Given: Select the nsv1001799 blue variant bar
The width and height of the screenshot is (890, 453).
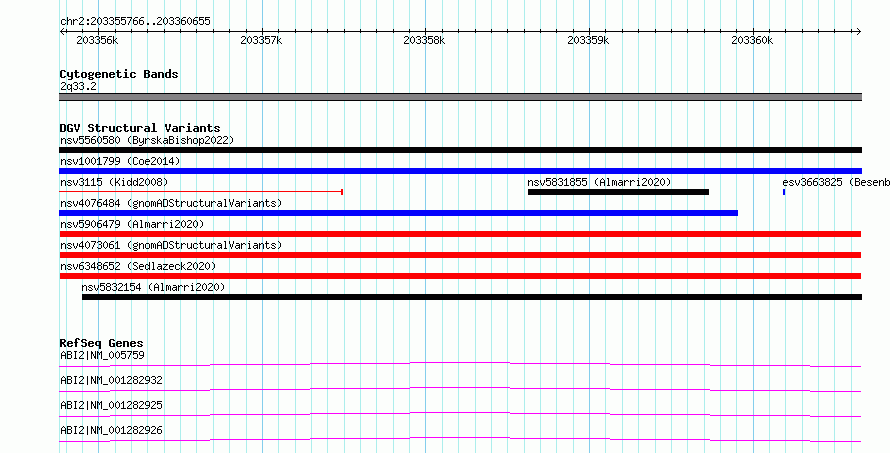Looking at the screenshot, I should click(x=460, y=171).
